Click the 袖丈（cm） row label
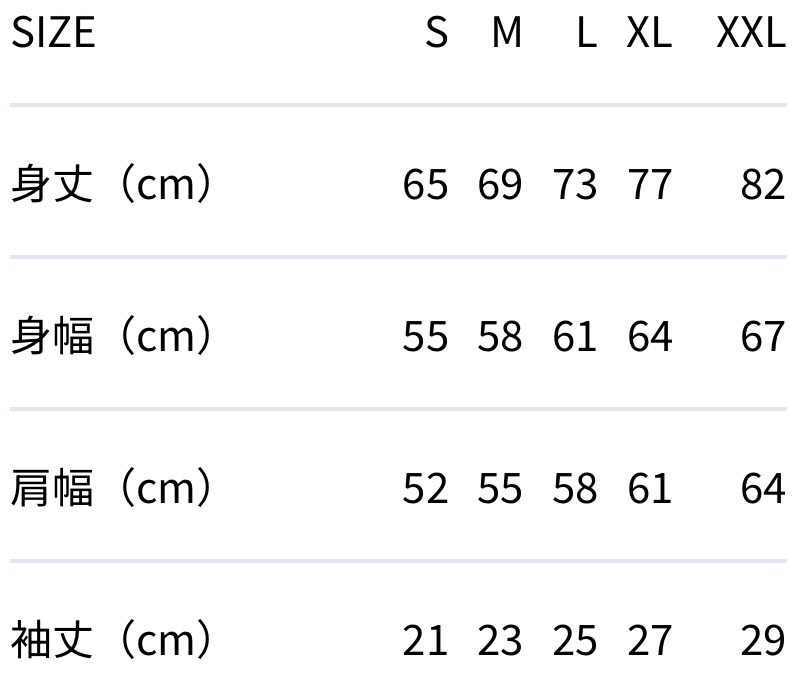The width and height of the screenshot is (801, 673). pyautogui.click(x=112, y=640)
